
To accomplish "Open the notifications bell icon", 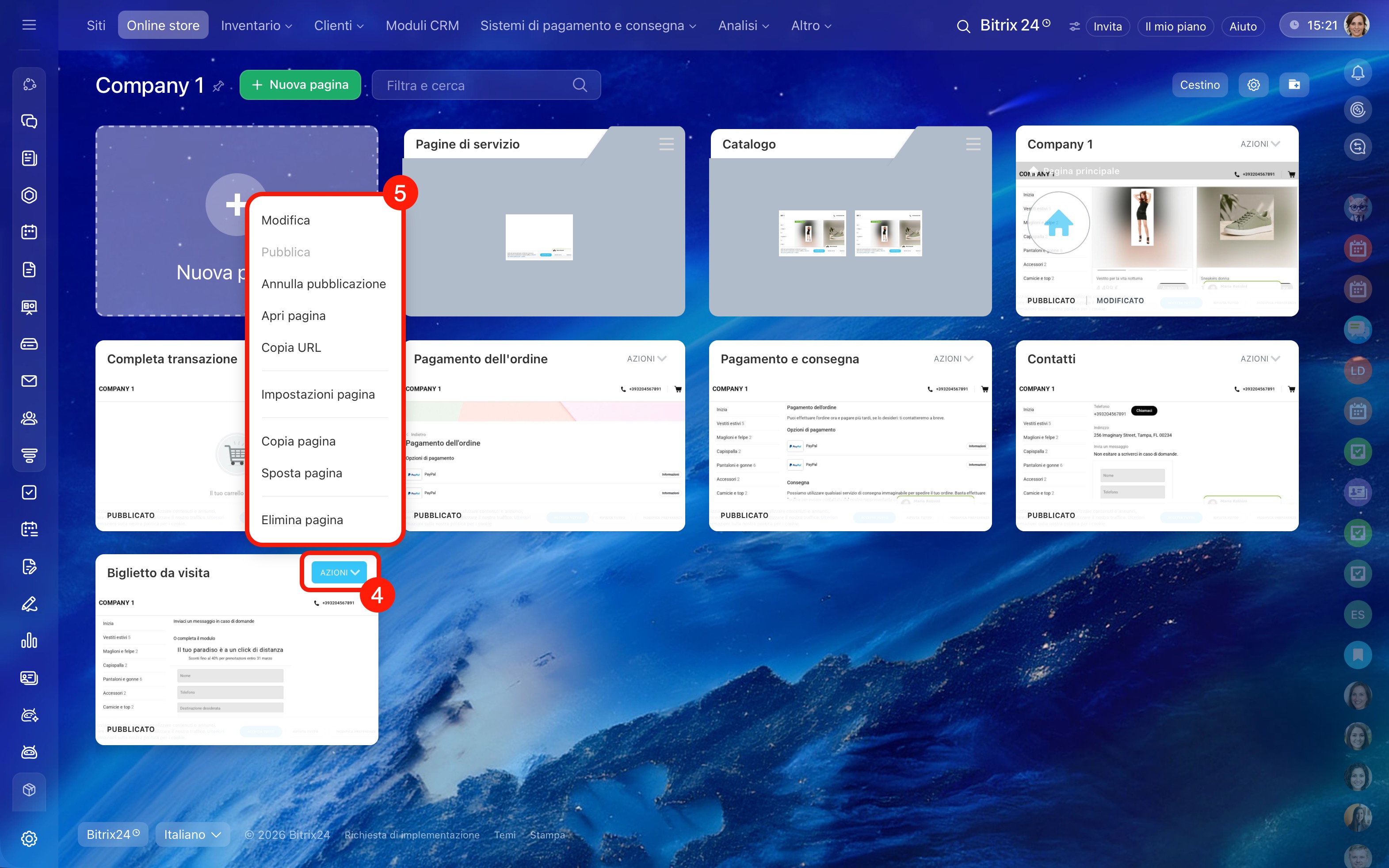I will pos(1358,73).
